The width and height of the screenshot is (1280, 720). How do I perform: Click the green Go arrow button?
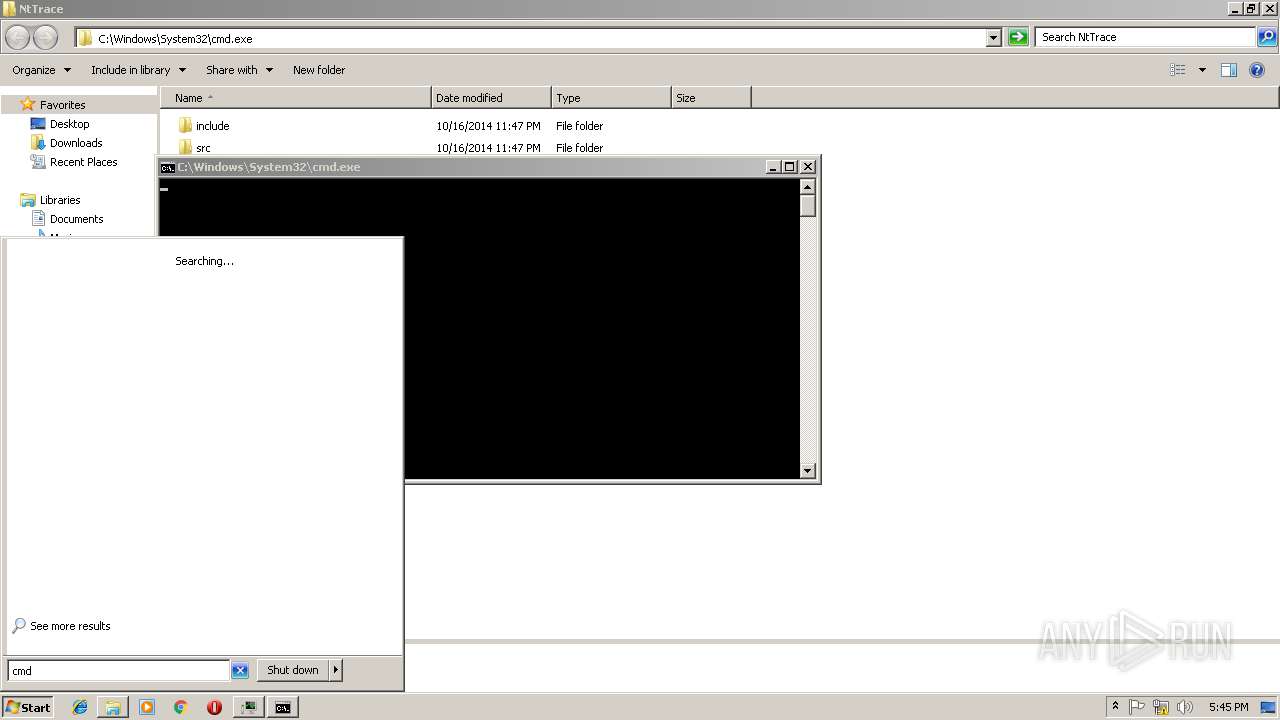coord(1018,37)
